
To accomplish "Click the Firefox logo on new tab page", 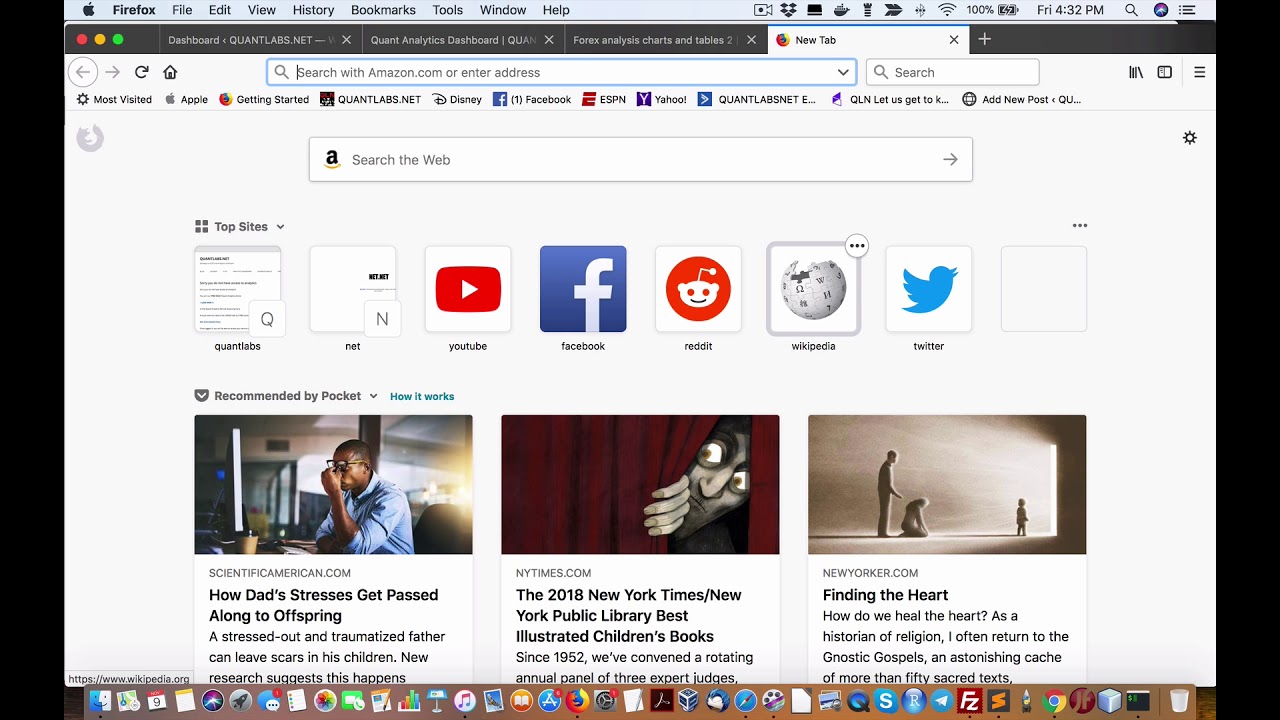I will (x=90, y=138).
